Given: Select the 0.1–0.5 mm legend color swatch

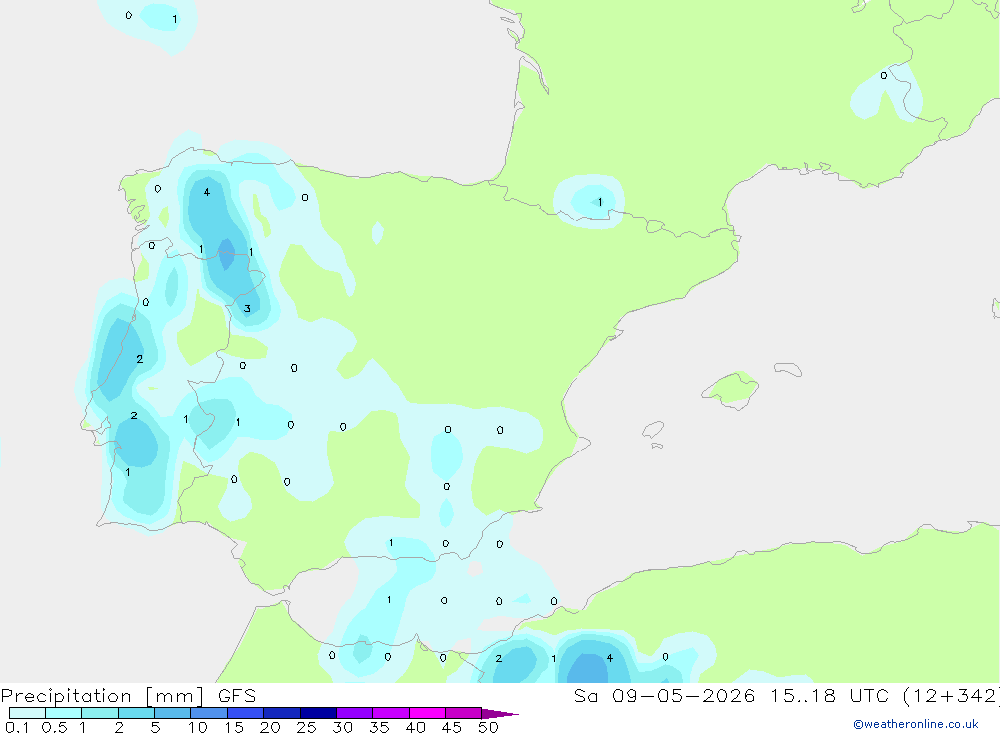Looking at the screenshot, I should (27, 713).
